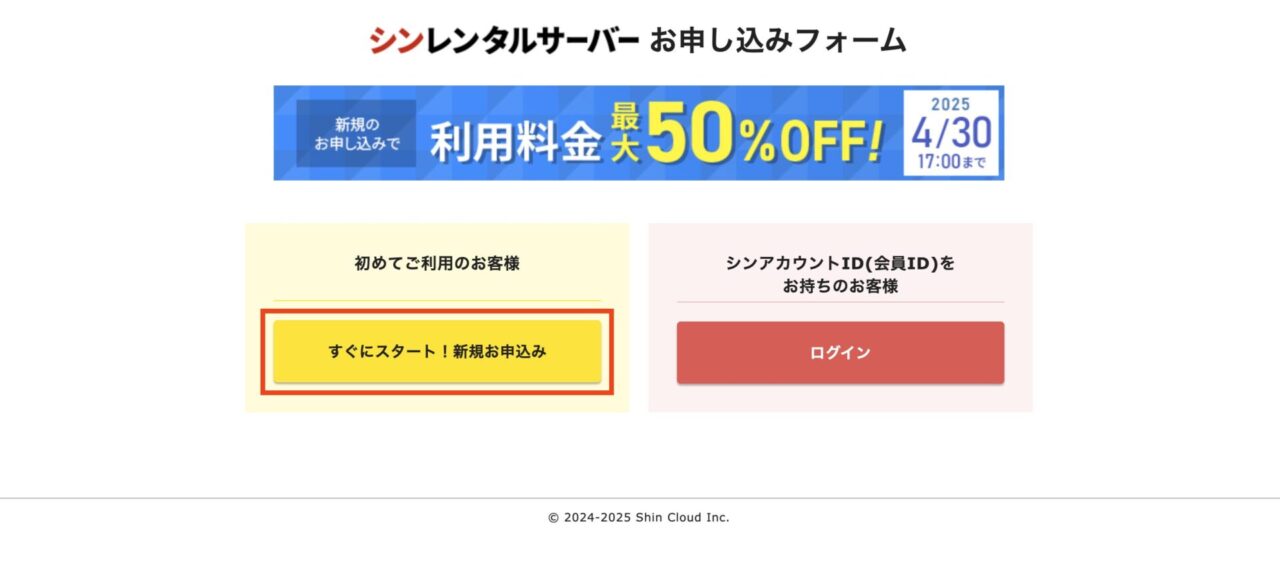Click the © 2024-2025 copyright text

point(590,518)
